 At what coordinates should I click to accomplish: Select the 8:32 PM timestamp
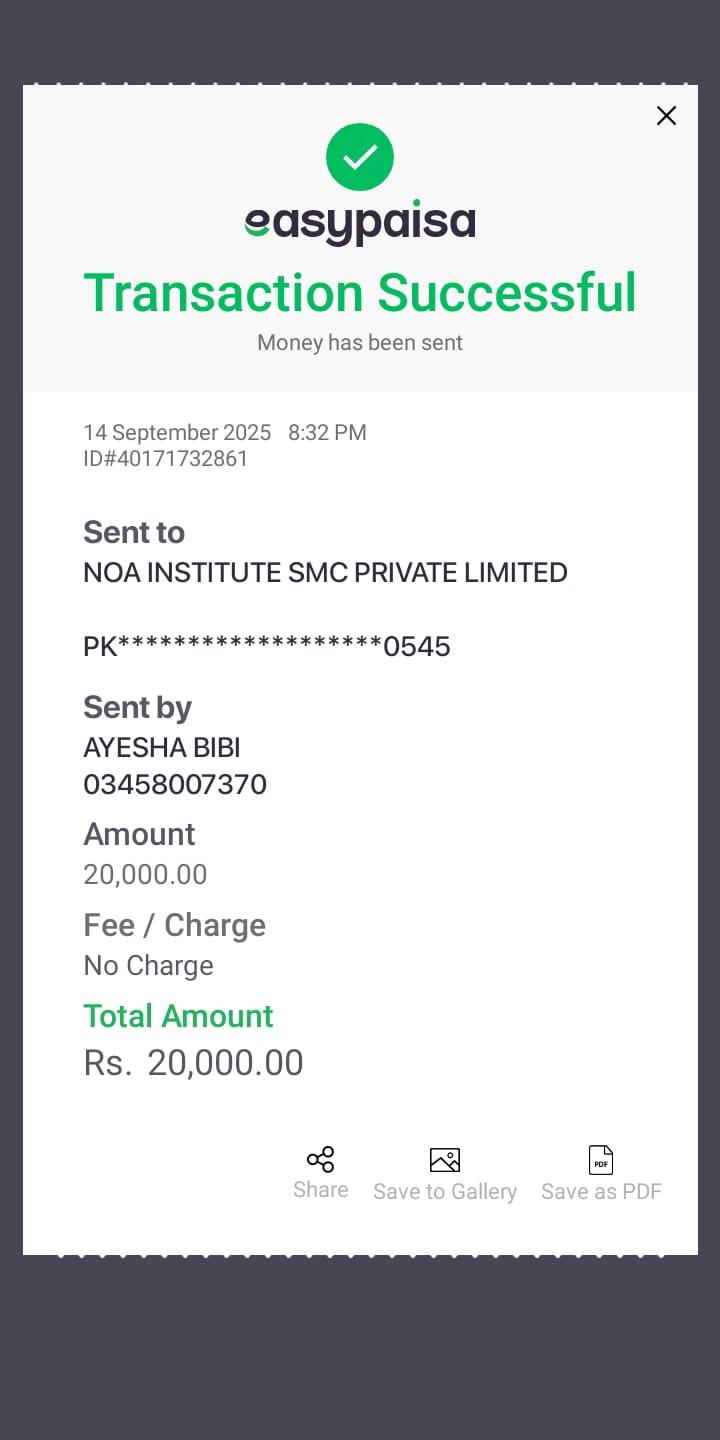pos(327,433)
